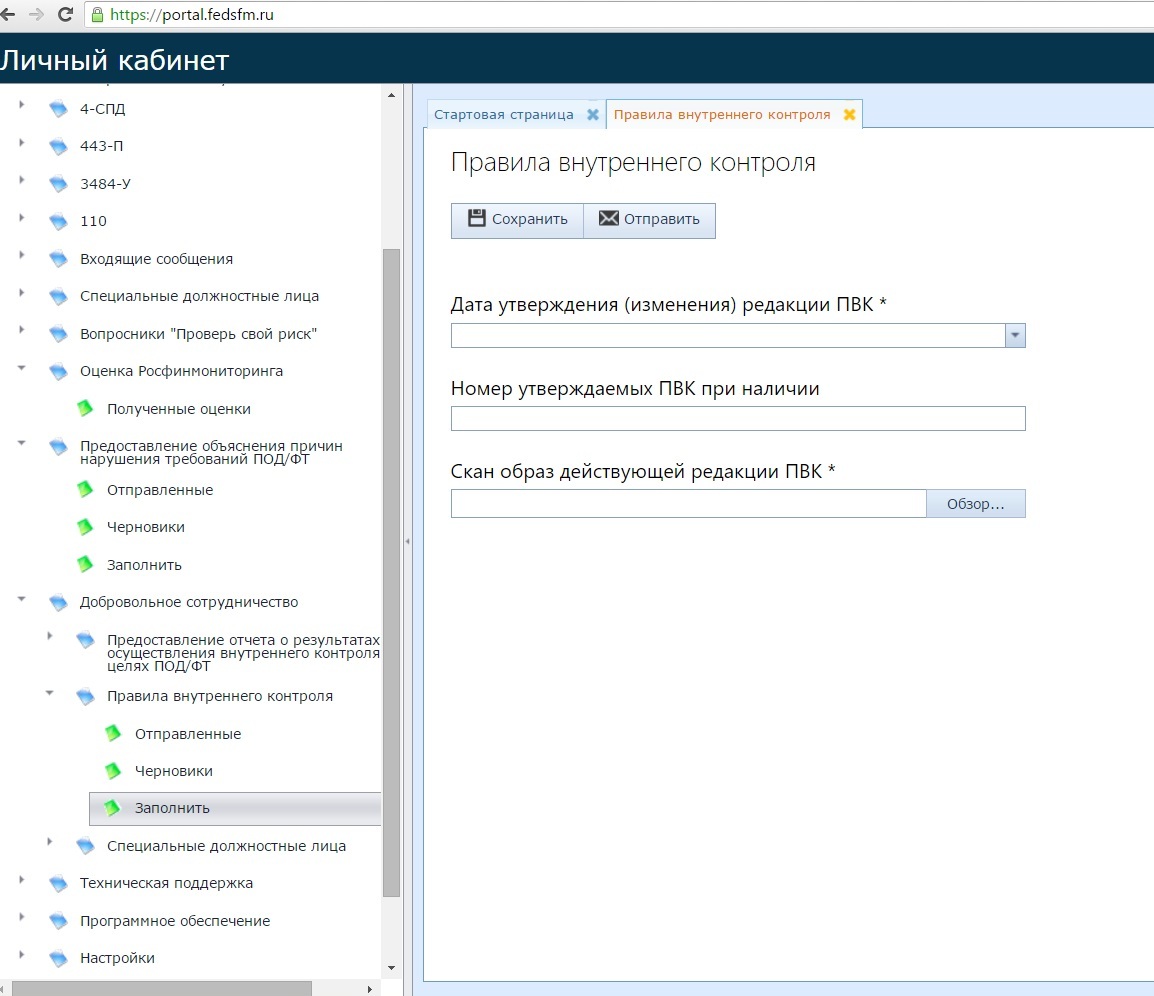
Task: Collapse Предоставление объяснения причин нарушения node
Action: 21,443
